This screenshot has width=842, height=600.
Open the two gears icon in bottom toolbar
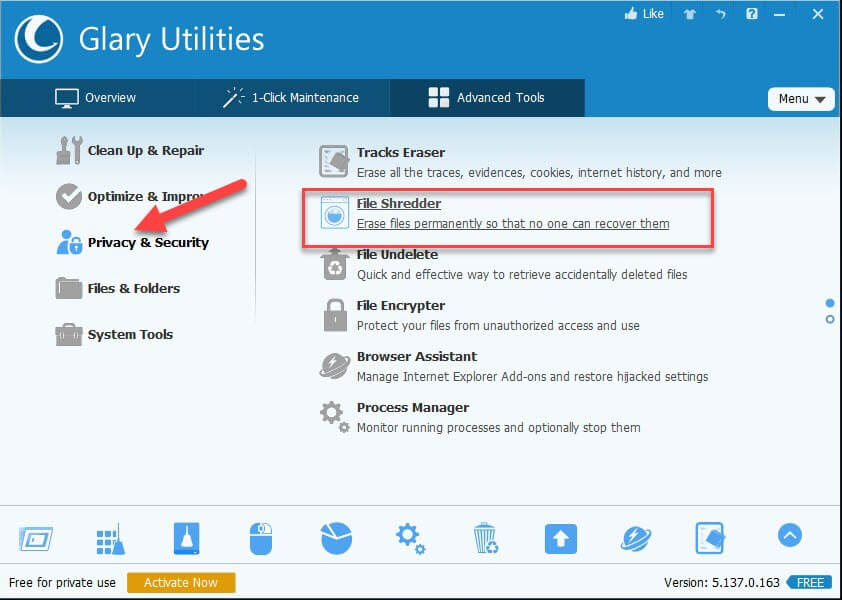pyautogui.click(x=411, y=539)
